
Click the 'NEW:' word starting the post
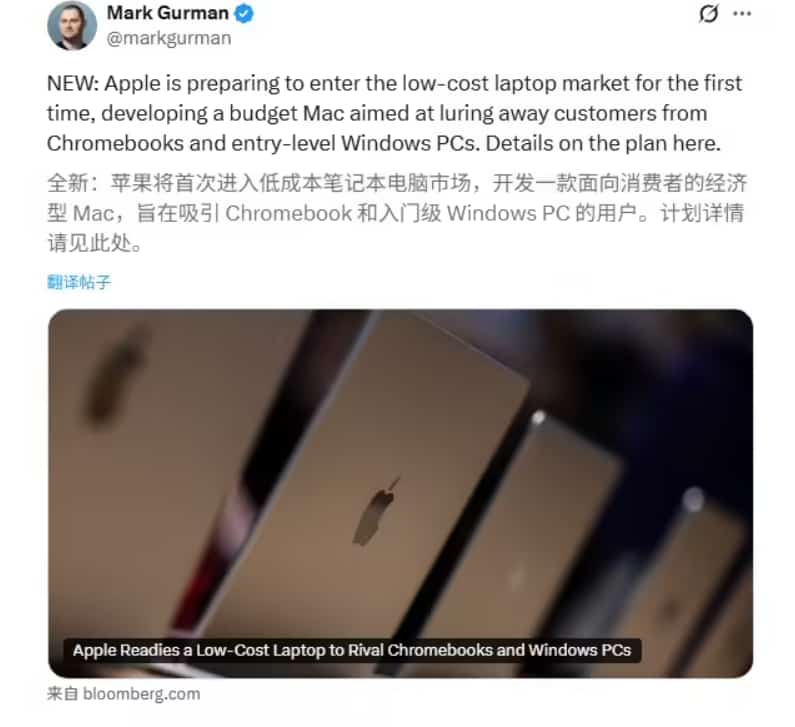click(x=73, y=83)
